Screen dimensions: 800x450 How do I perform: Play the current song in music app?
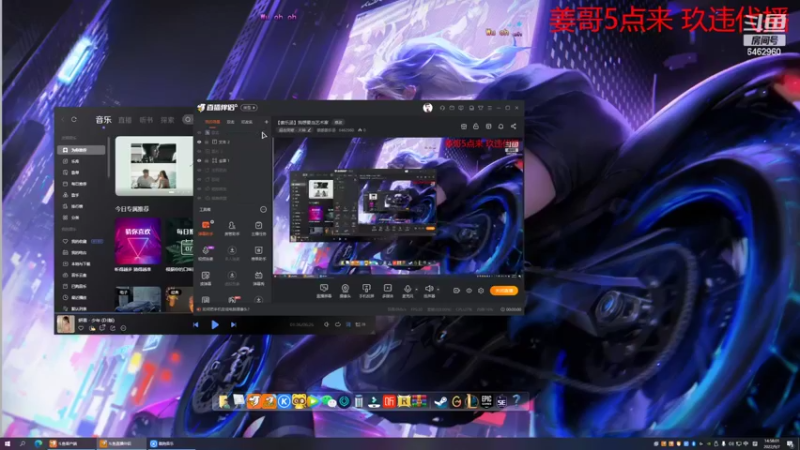coord(215,324)
